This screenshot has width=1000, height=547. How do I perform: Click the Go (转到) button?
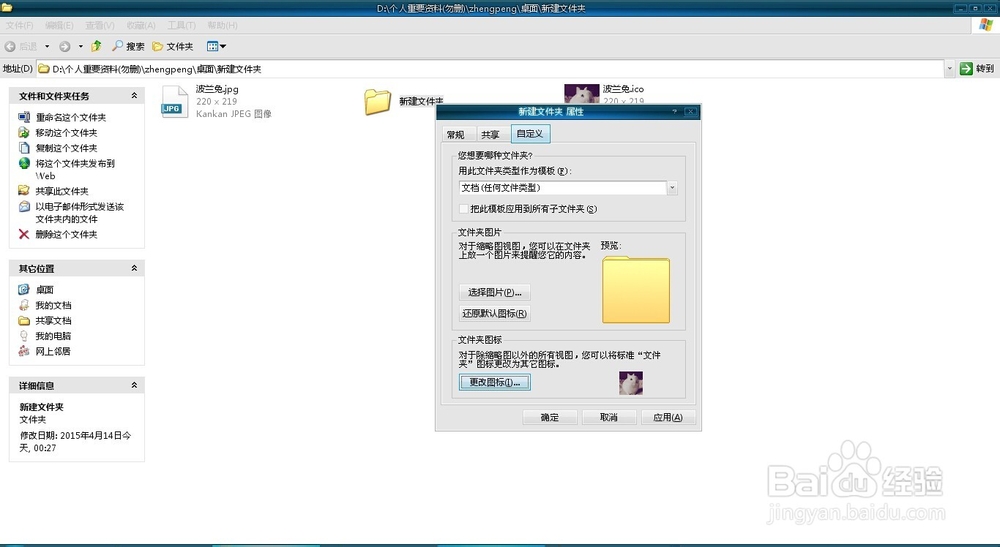(x=976, y=68)
